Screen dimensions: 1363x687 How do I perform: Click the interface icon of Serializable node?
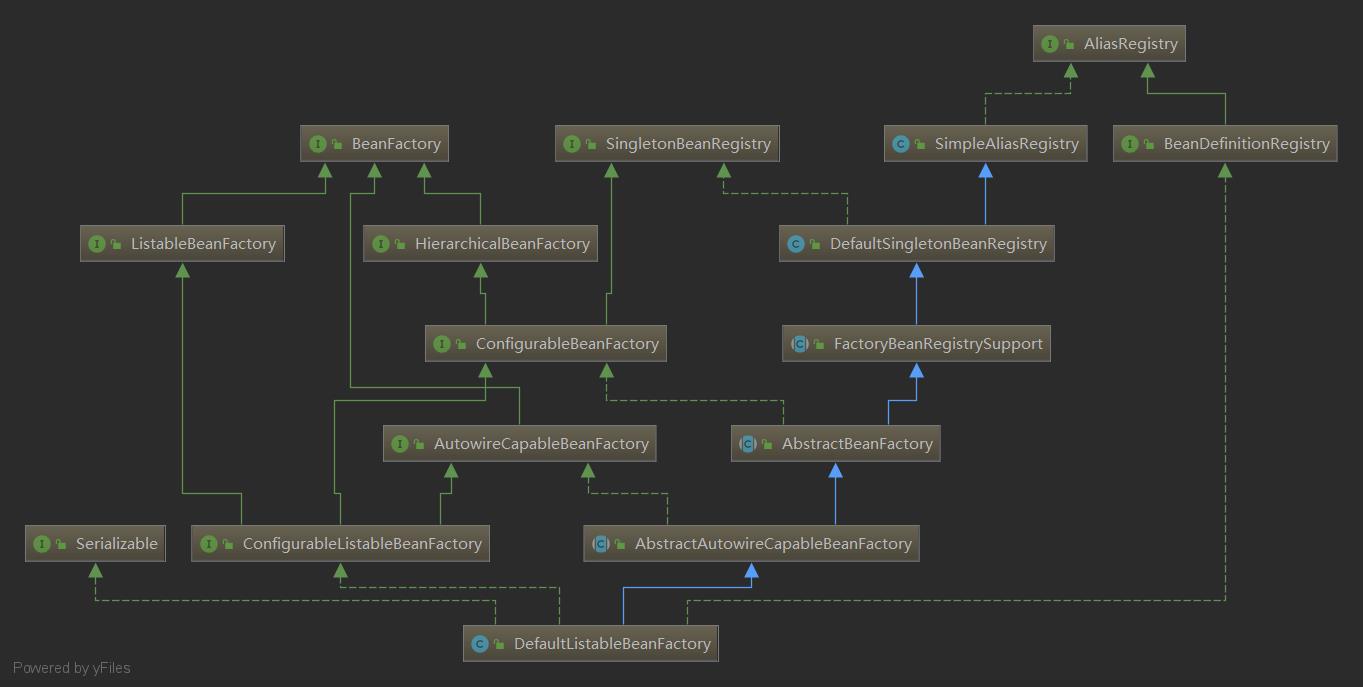pos(42,544)
